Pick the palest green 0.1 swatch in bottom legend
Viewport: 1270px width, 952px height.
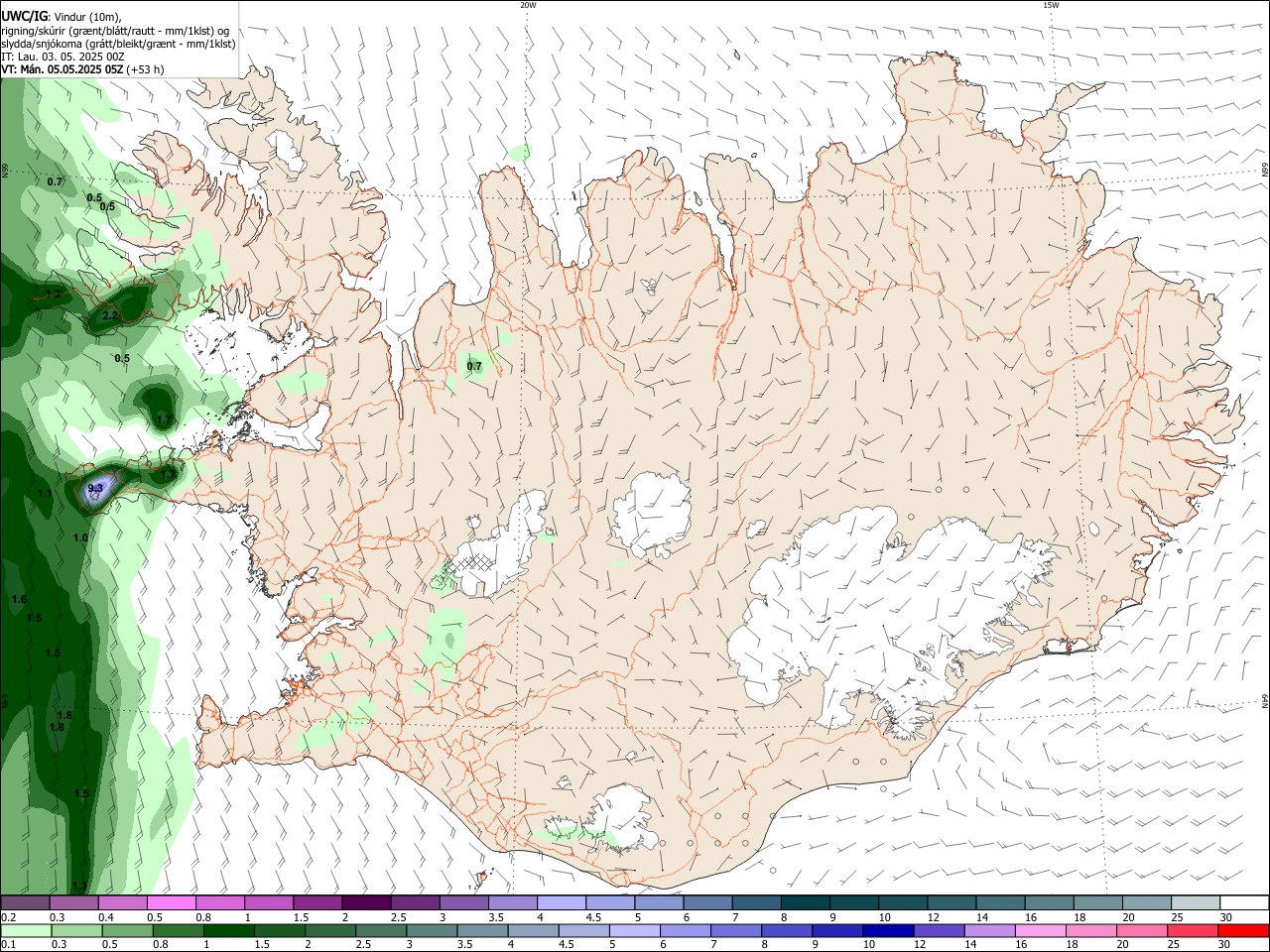tap(26, 931)
